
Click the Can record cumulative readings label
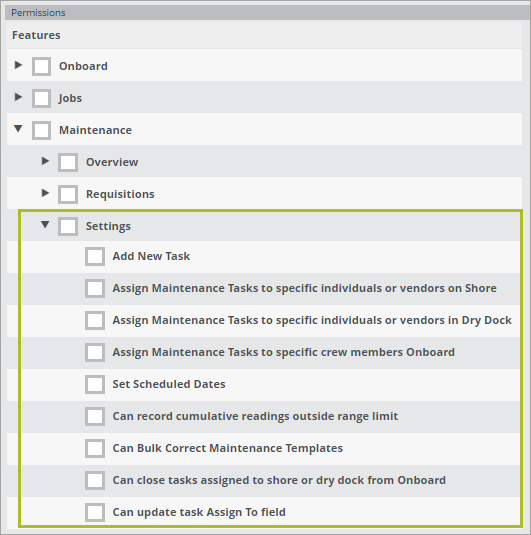click(255, 416)
